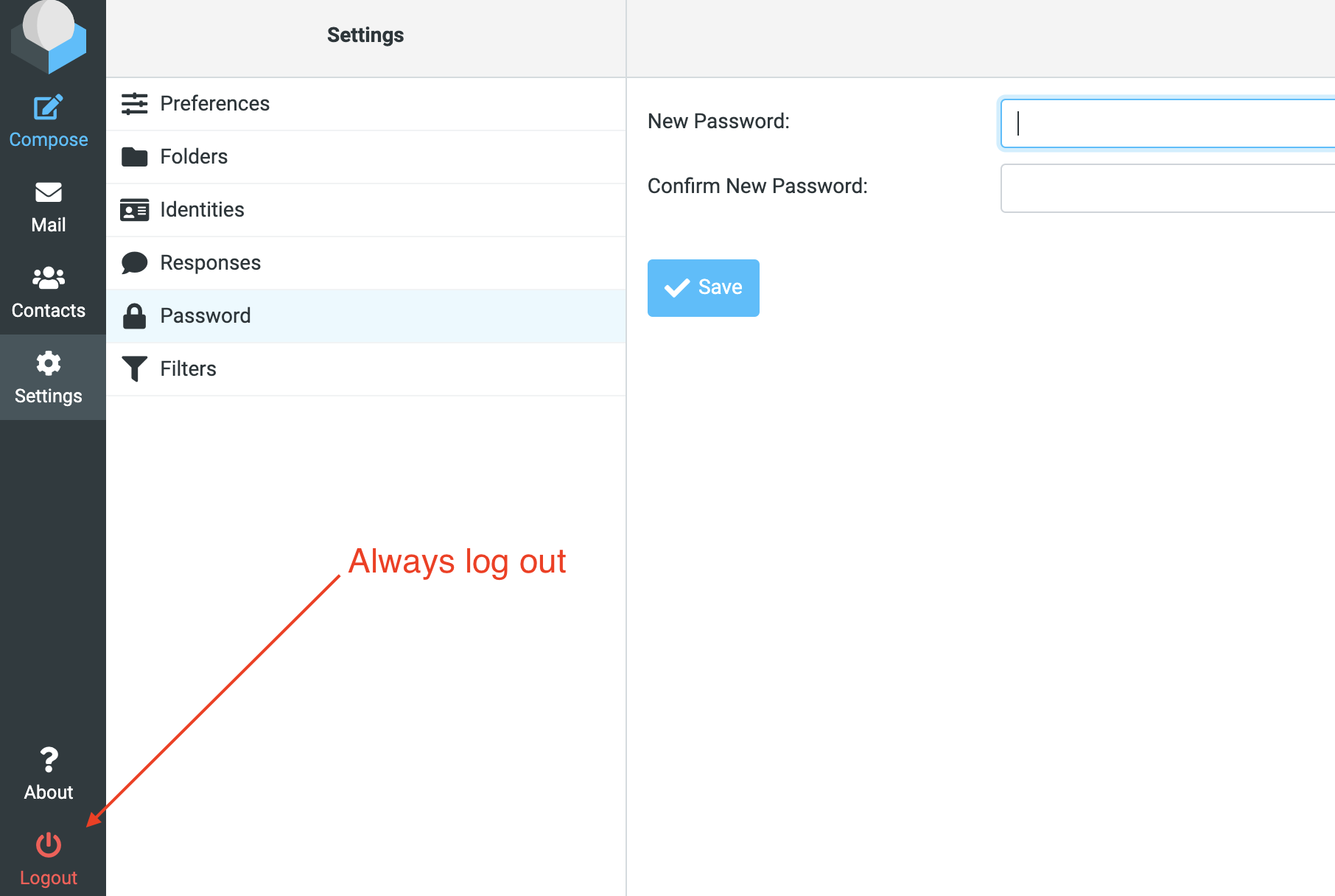Click the Preferences sliders icon

click(134, 104)
